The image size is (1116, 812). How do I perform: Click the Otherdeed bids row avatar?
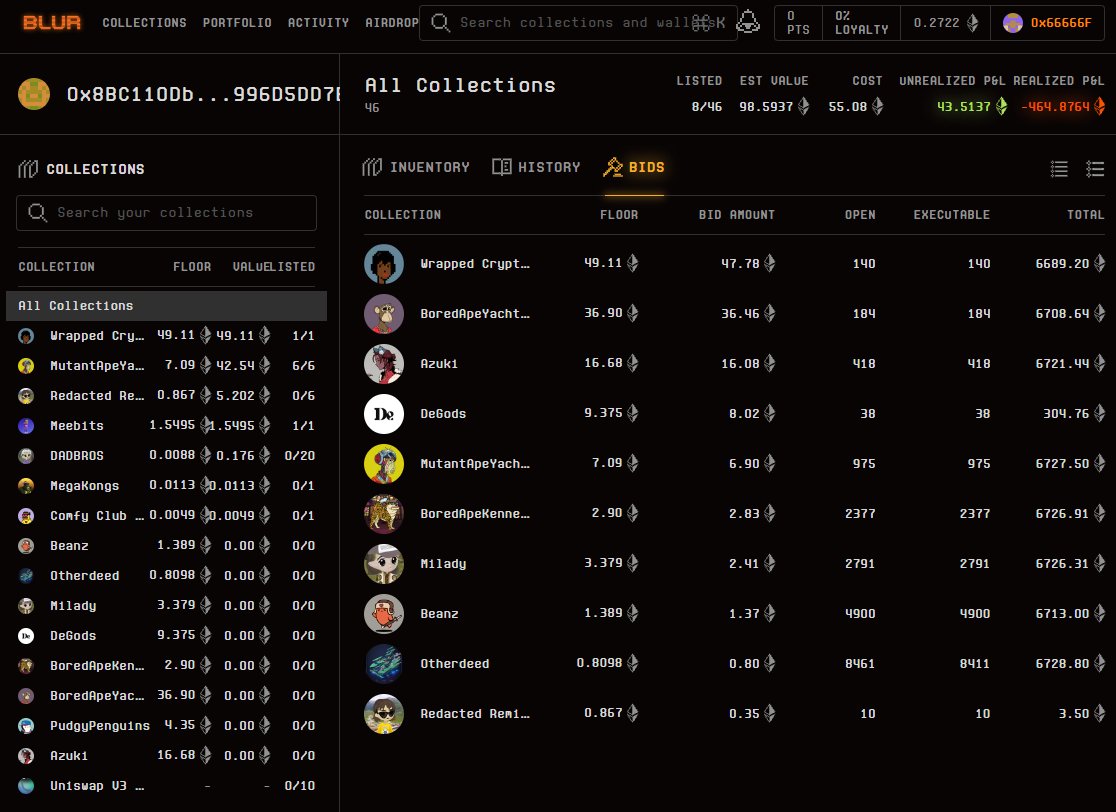tap(384, 663)
